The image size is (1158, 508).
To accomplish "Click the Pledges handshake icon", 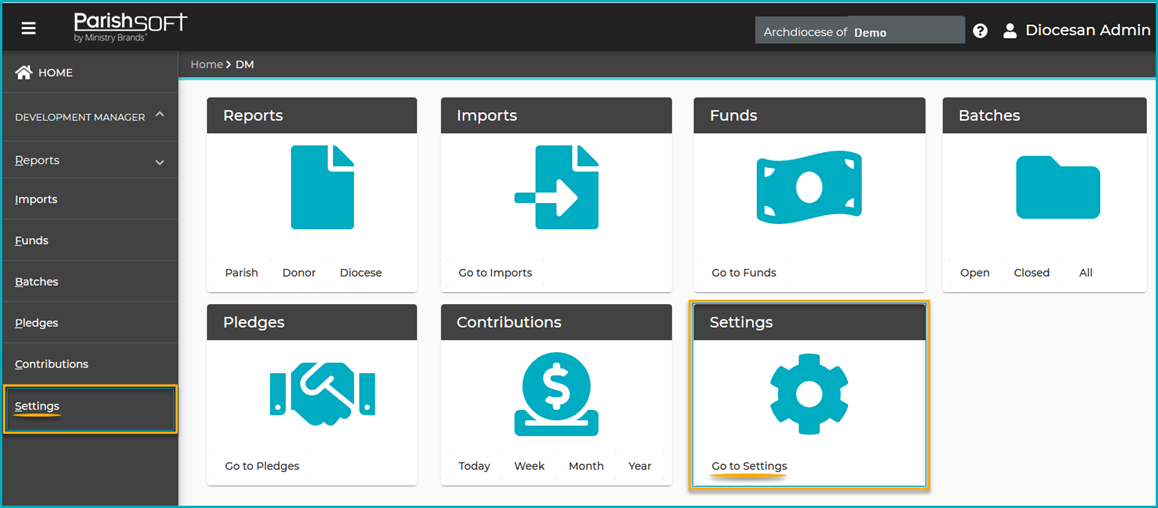I will 322,392.
